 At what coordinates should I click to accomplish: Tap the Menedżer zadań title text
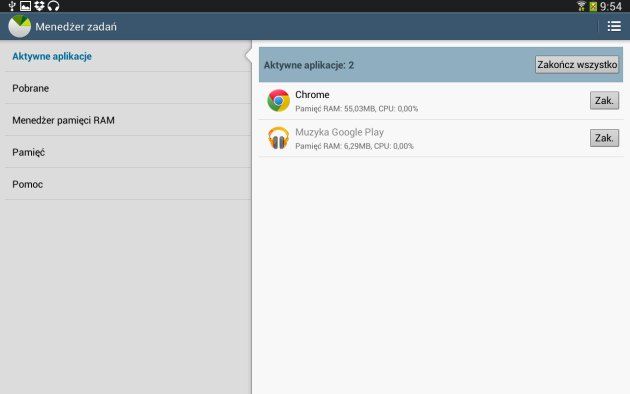(x=76, y=27)
